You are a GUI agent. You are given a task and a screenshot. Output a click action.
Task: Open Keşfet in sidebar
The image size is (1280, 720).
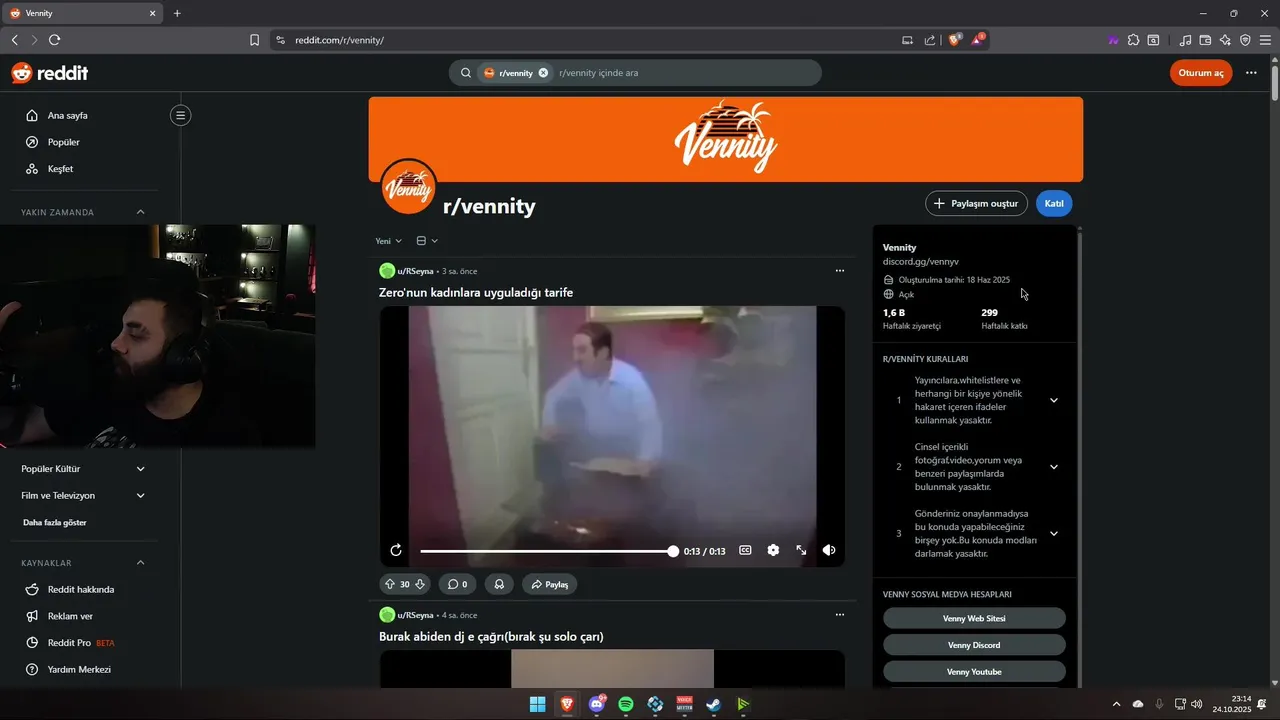(x=60, y=169)
